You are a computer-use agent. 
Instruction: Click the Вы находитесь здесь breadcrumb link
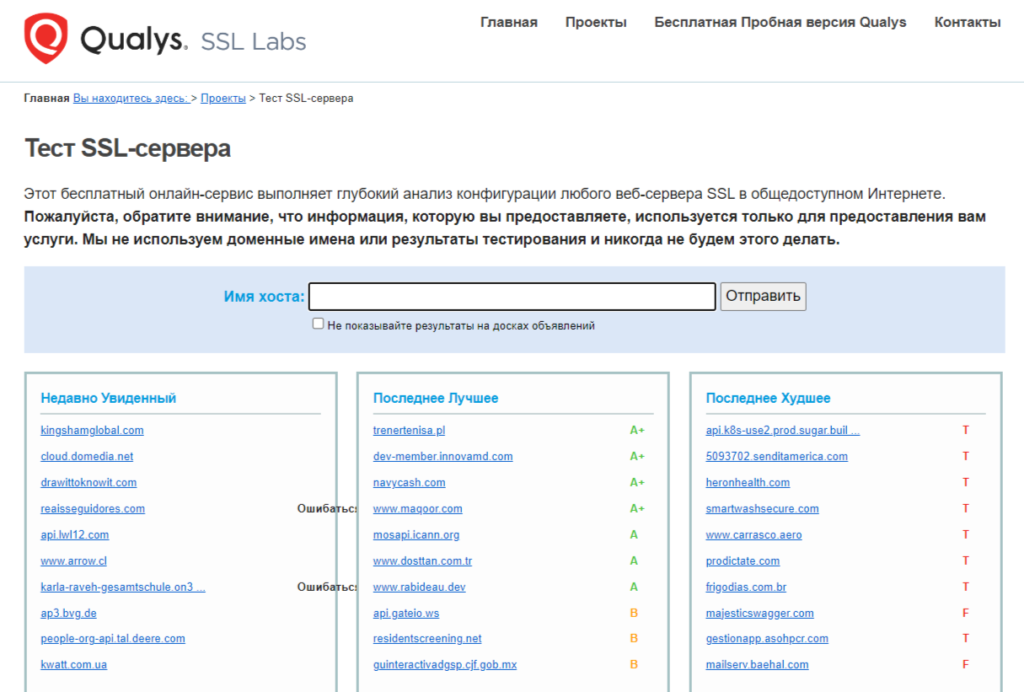[x=130, y=98]
